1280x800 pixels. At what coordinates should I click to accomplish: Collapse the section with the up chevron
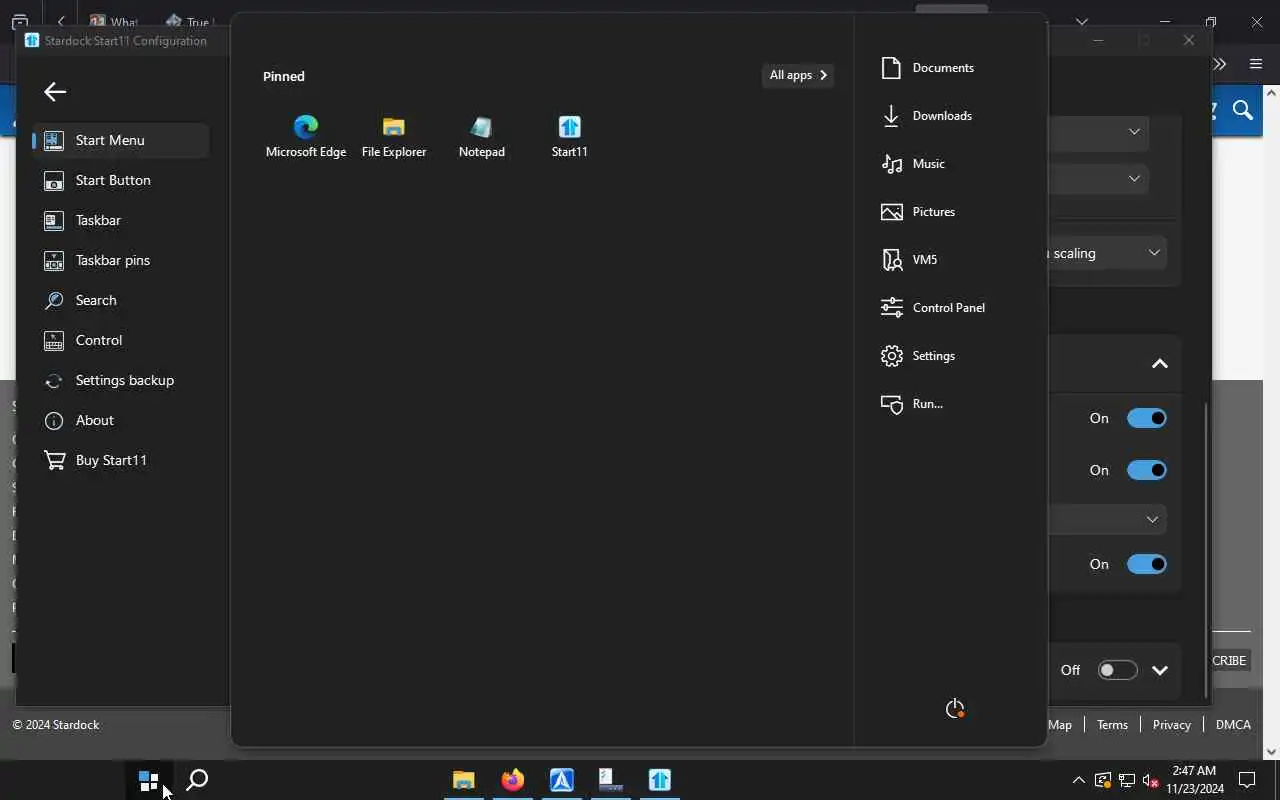[1160, 364]
